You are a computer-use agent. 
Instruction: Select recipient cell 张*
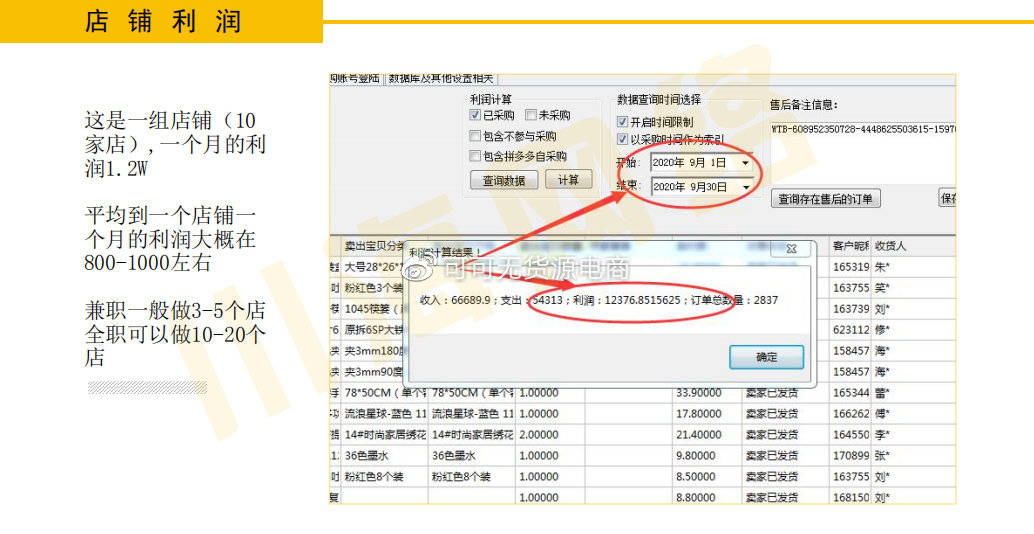coord(913,456)
